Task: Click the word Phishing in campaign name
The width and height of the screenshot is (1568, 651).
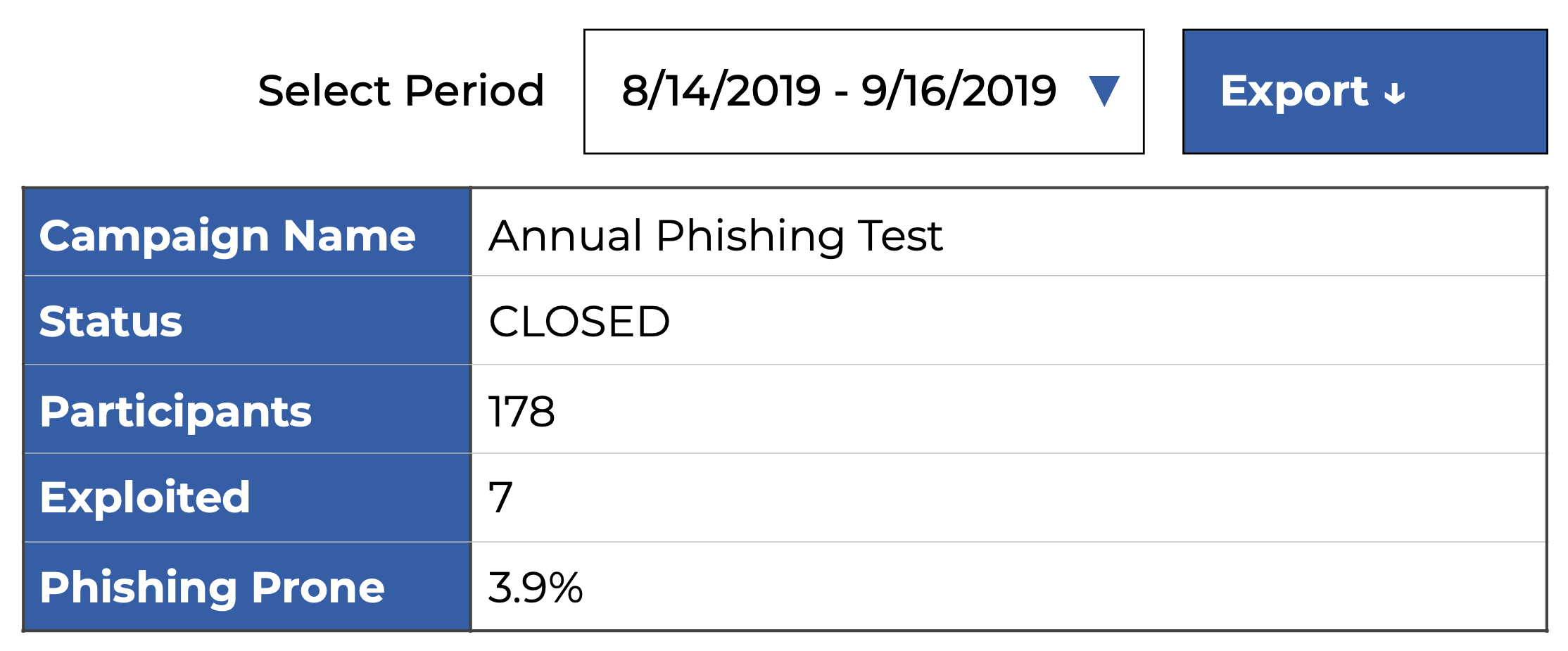Action: (x=750, y=236)
